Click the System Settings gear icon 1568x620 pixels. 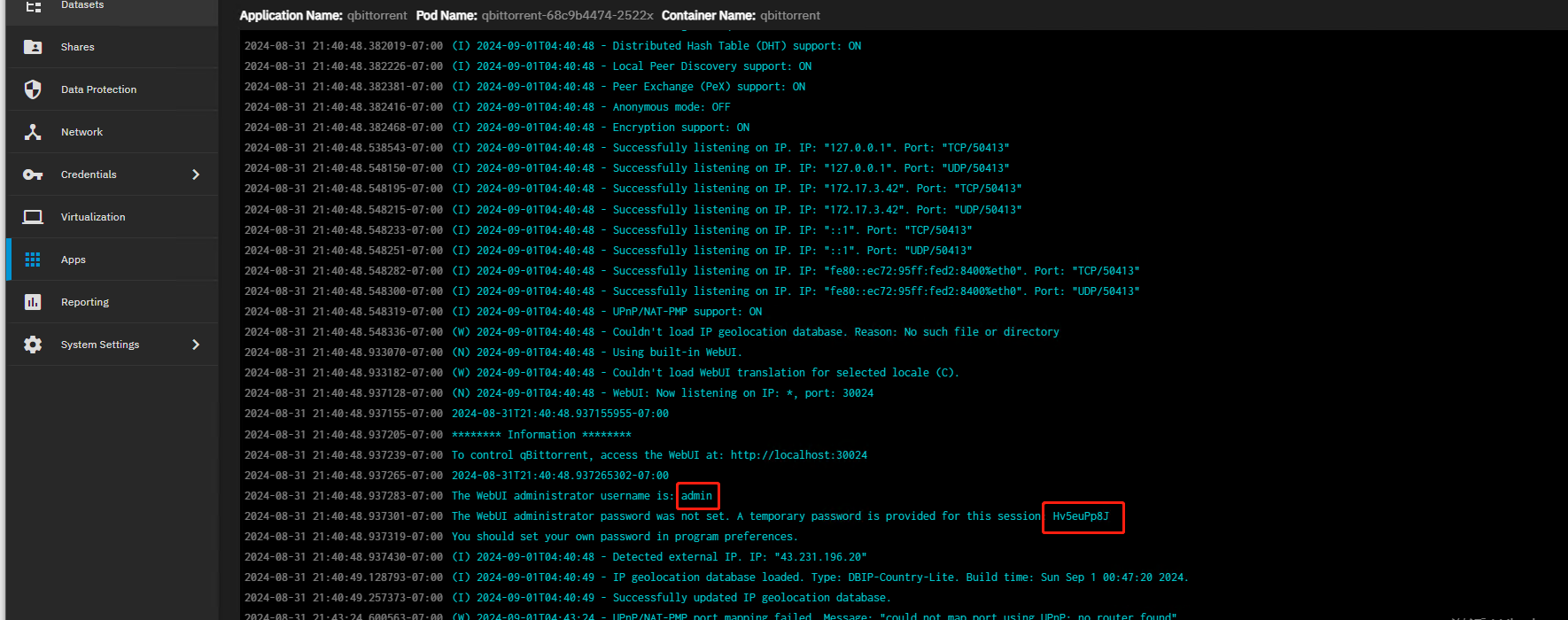33,345
